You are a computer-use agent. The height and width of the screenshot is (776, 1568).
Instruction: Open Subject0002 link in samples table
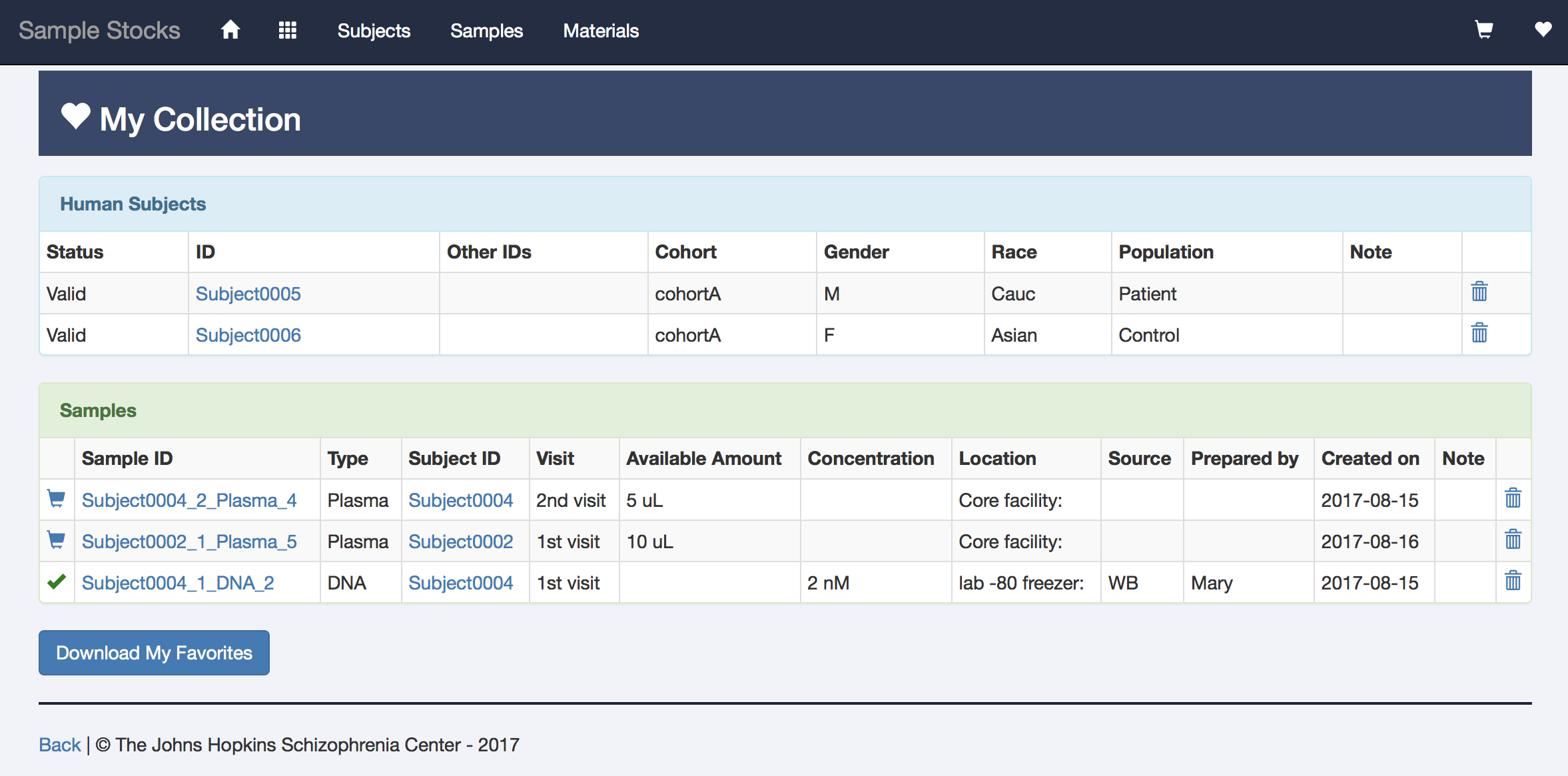point(460,542)
